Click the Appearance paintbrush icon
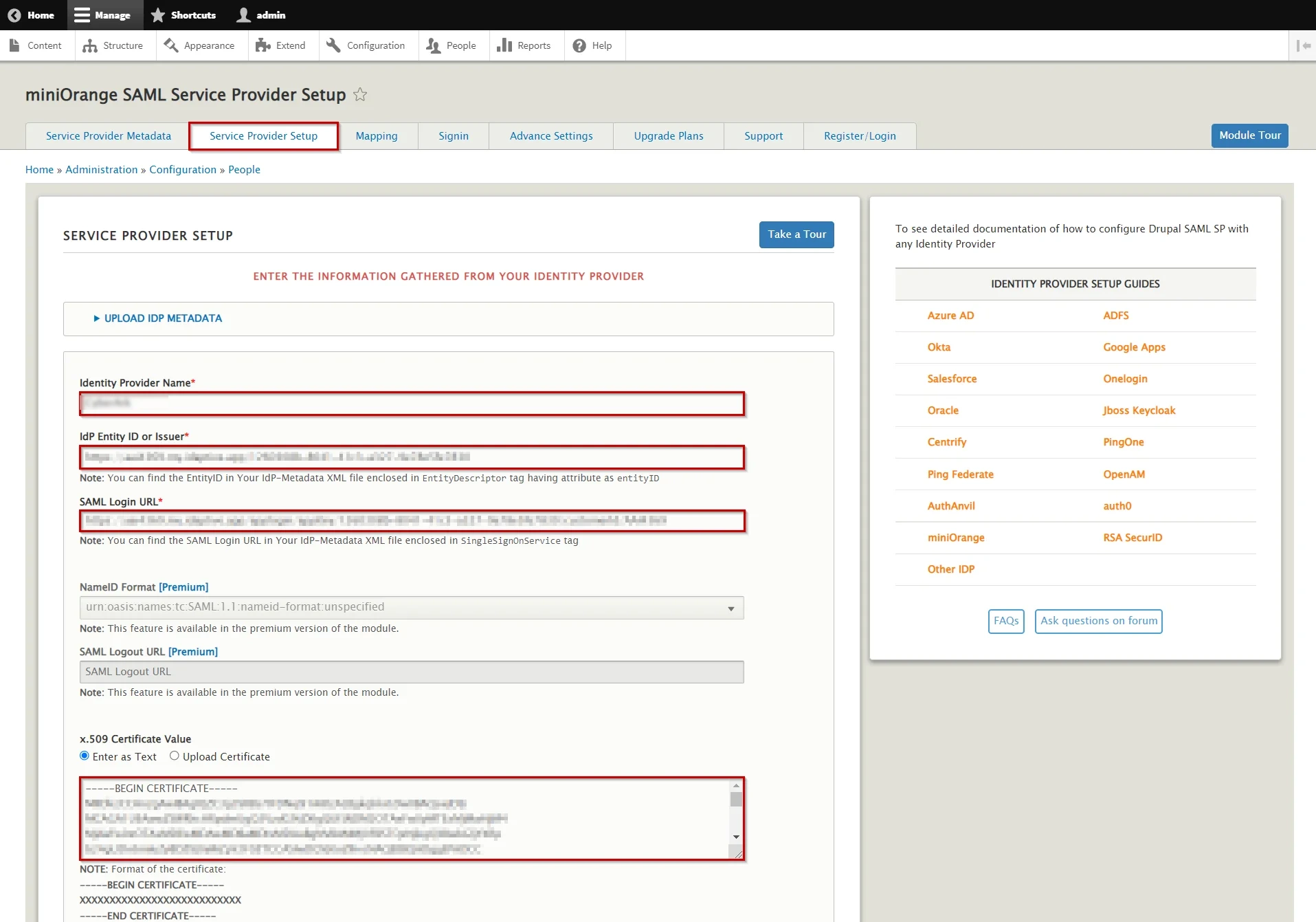The image size is (1316, 922). (170, 45)
